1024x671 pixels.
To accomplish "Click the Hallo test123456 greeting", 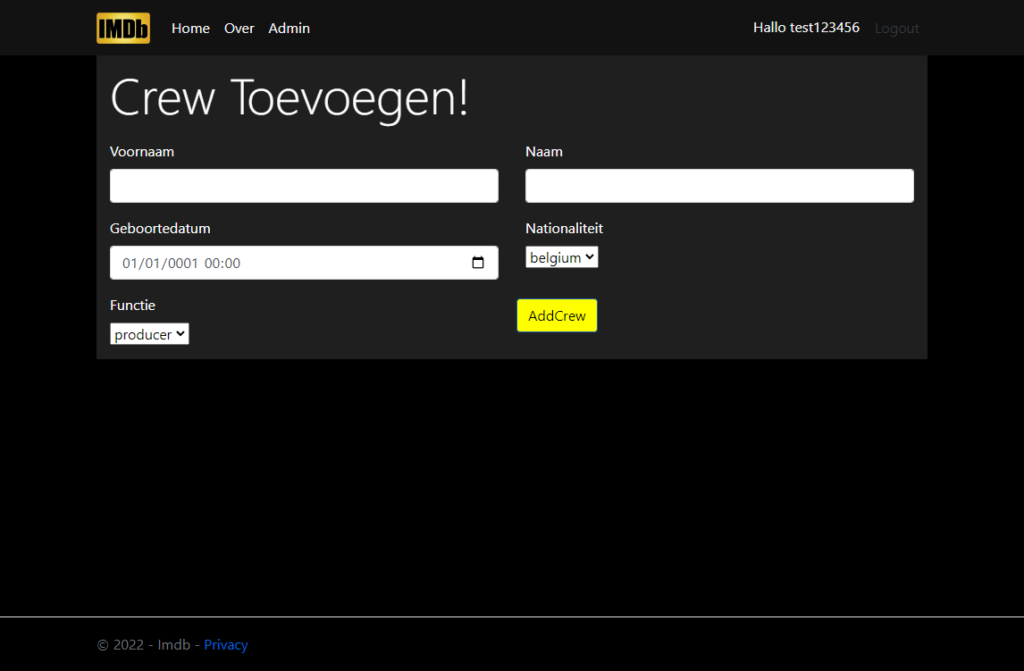I will coord(807,27).
